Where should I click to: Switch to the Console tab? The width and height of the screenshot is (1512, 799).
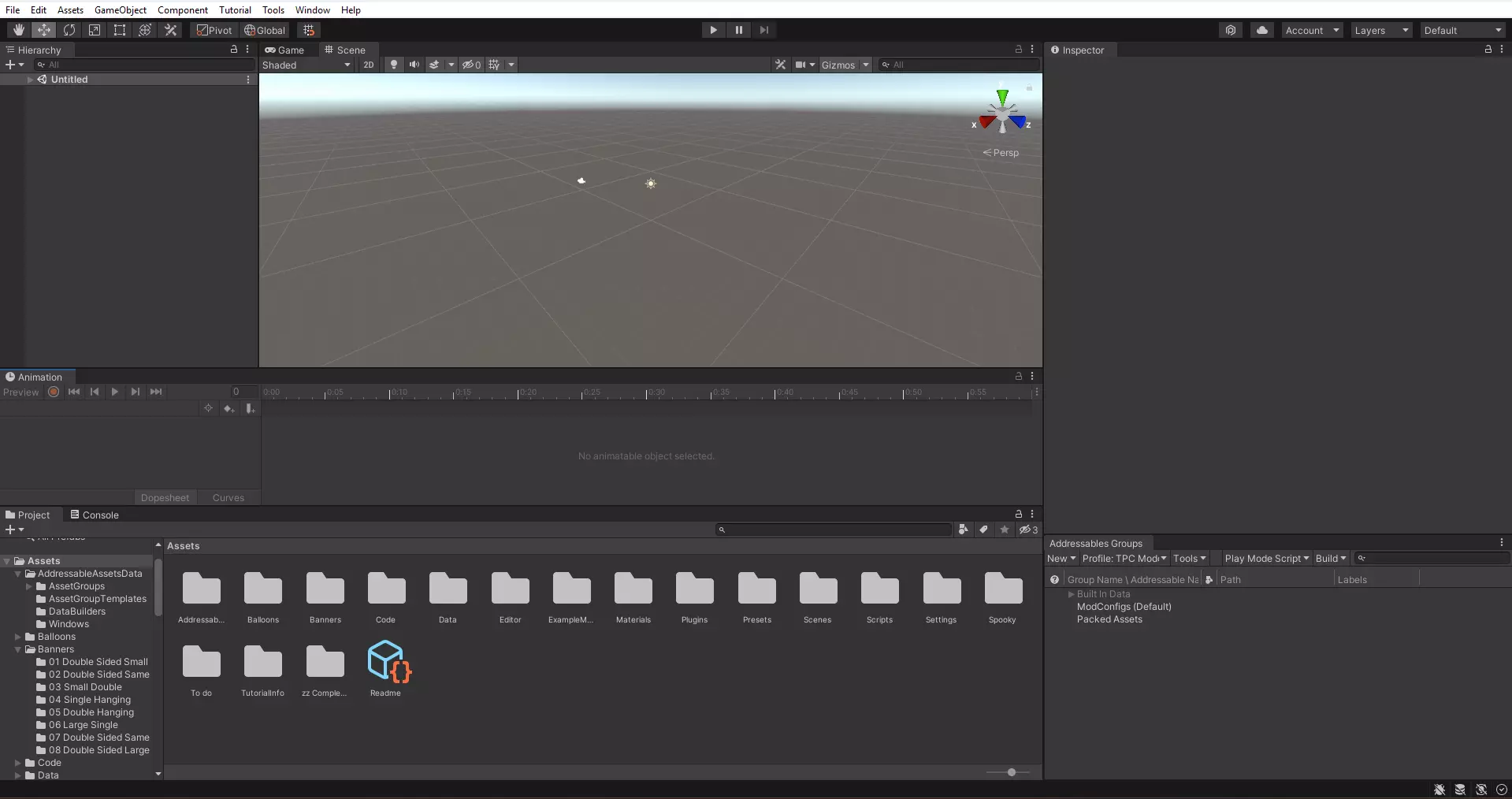(x=95, y=515)
